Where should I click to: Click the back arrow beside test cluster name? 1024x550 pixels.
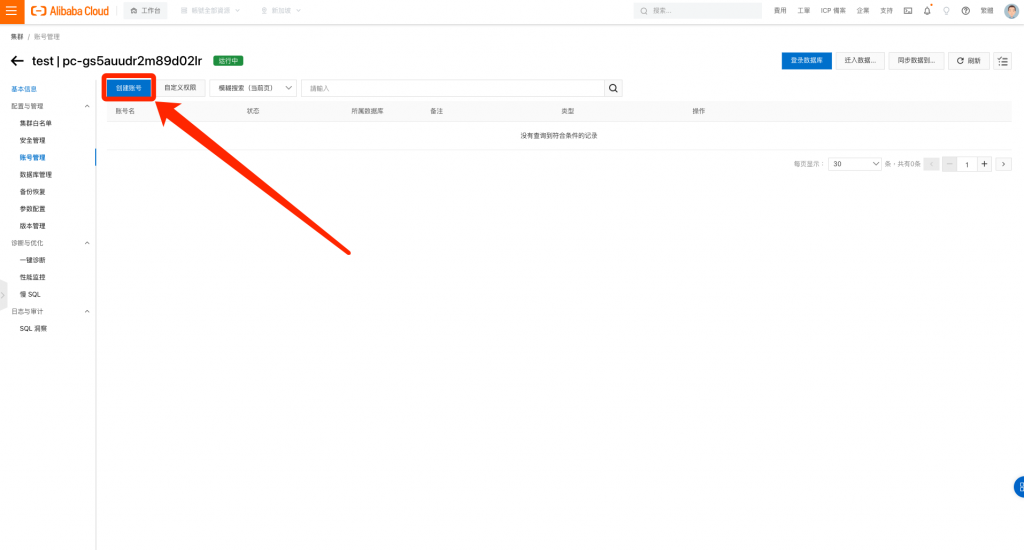(x=18, y=61)
